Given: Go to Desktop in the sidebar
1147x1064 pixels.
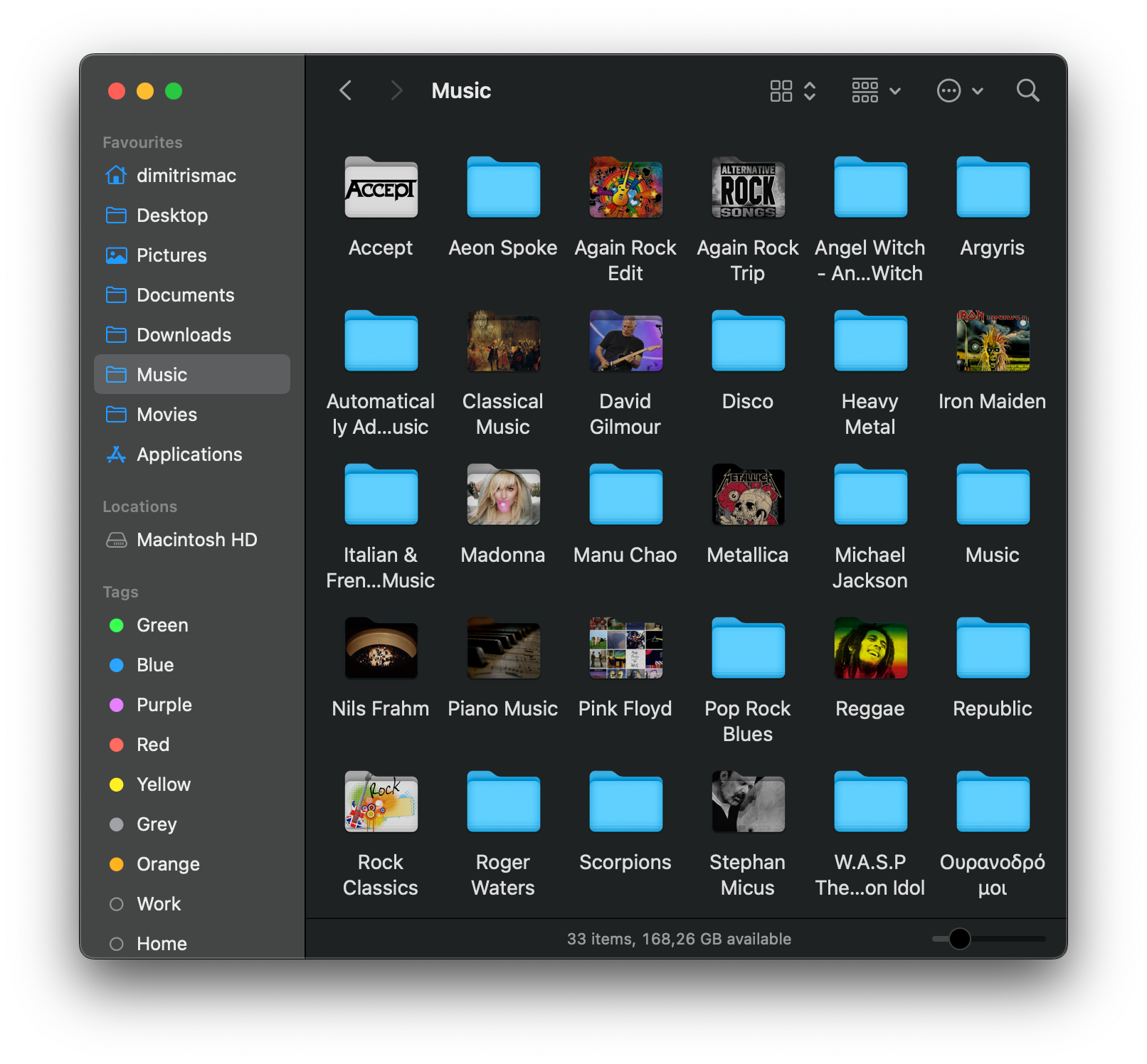Looking at the screenshot, I should (x=192, y=216).
